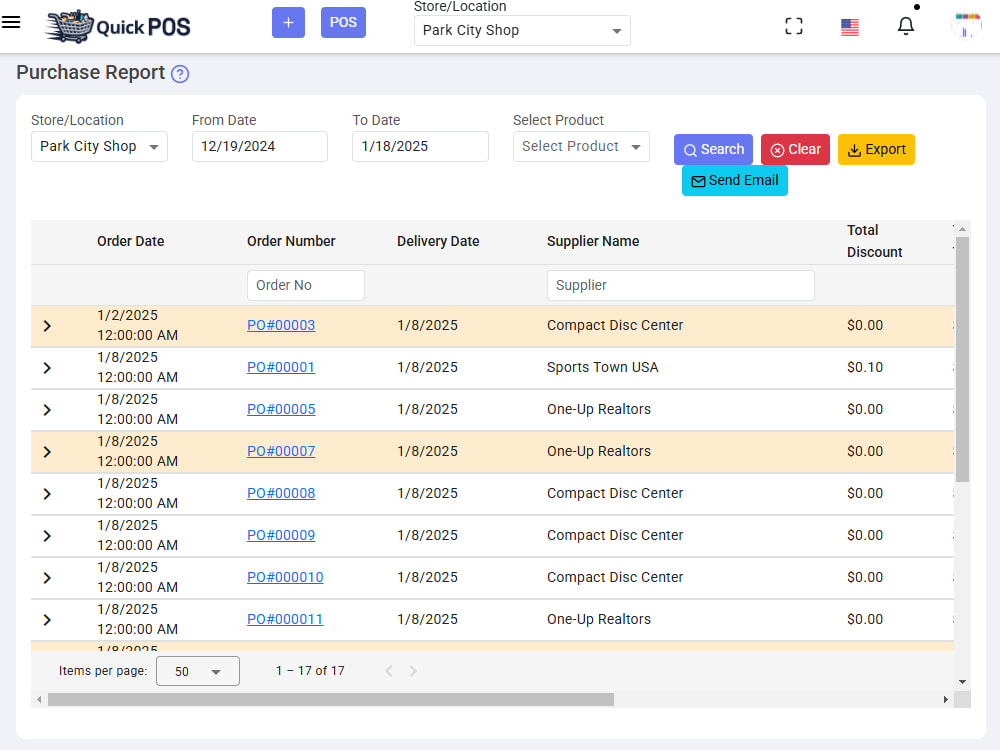Screen dimensions: 1000x750
Task: Click Sports Town USA supplier cell
Action: coord(603,367)
